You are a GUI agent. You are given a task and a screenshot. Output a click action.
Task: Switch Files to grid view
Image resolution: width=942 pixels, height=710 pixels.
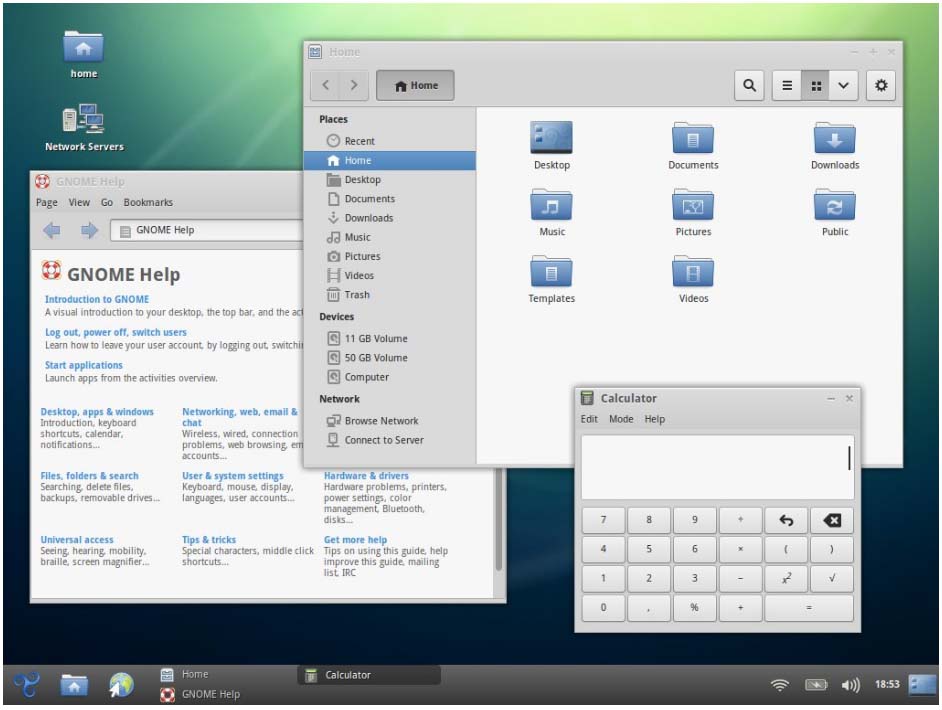816,85
